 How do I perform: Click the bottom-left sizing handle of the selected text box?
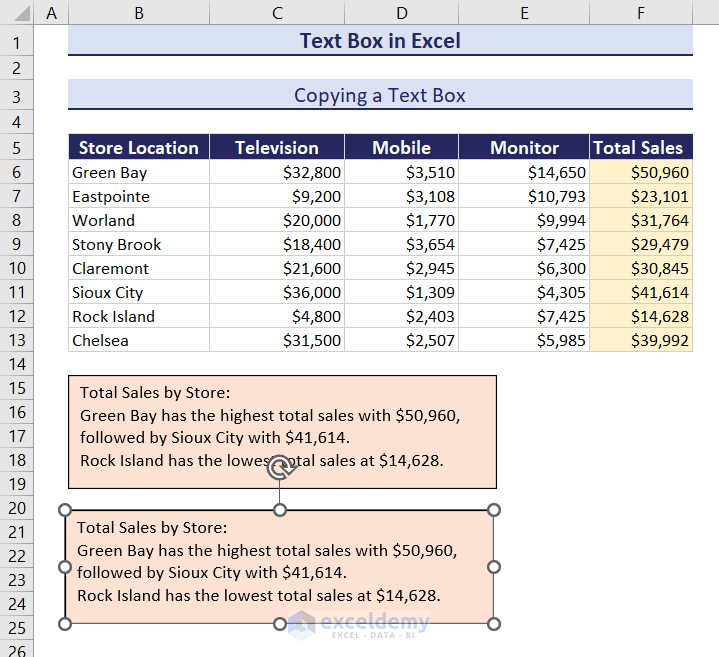[x=65, y=624]
